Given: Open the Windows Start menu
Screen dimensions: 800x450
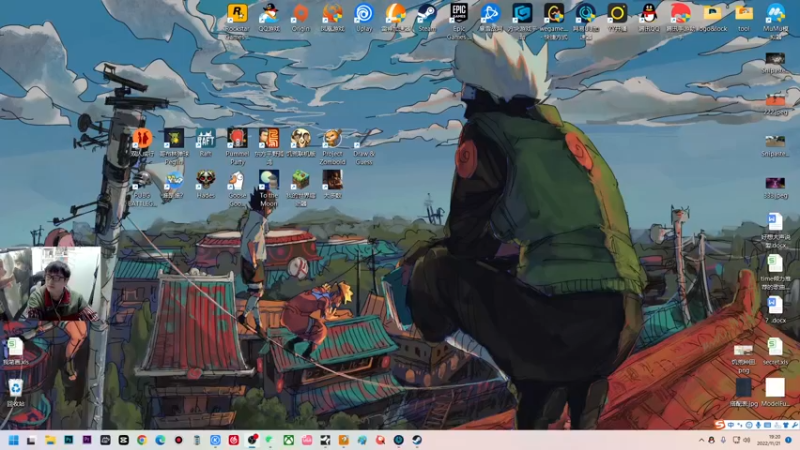Looking at the screenshot, I should point(13,440).
